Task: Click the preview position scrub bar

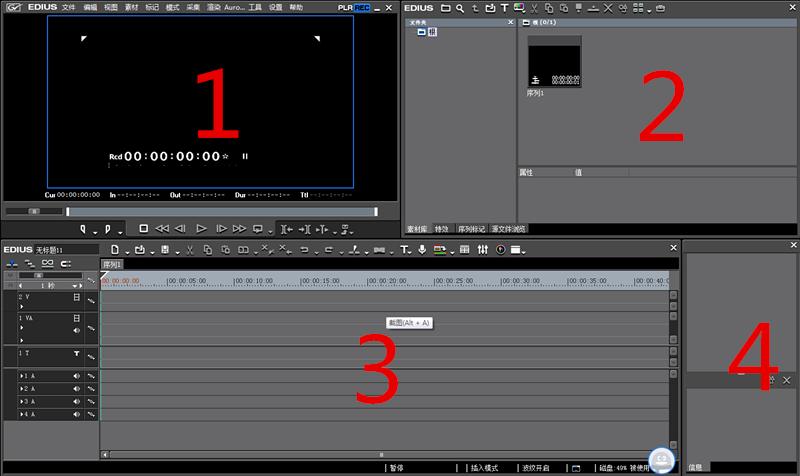Action: (x=222, y=211)
